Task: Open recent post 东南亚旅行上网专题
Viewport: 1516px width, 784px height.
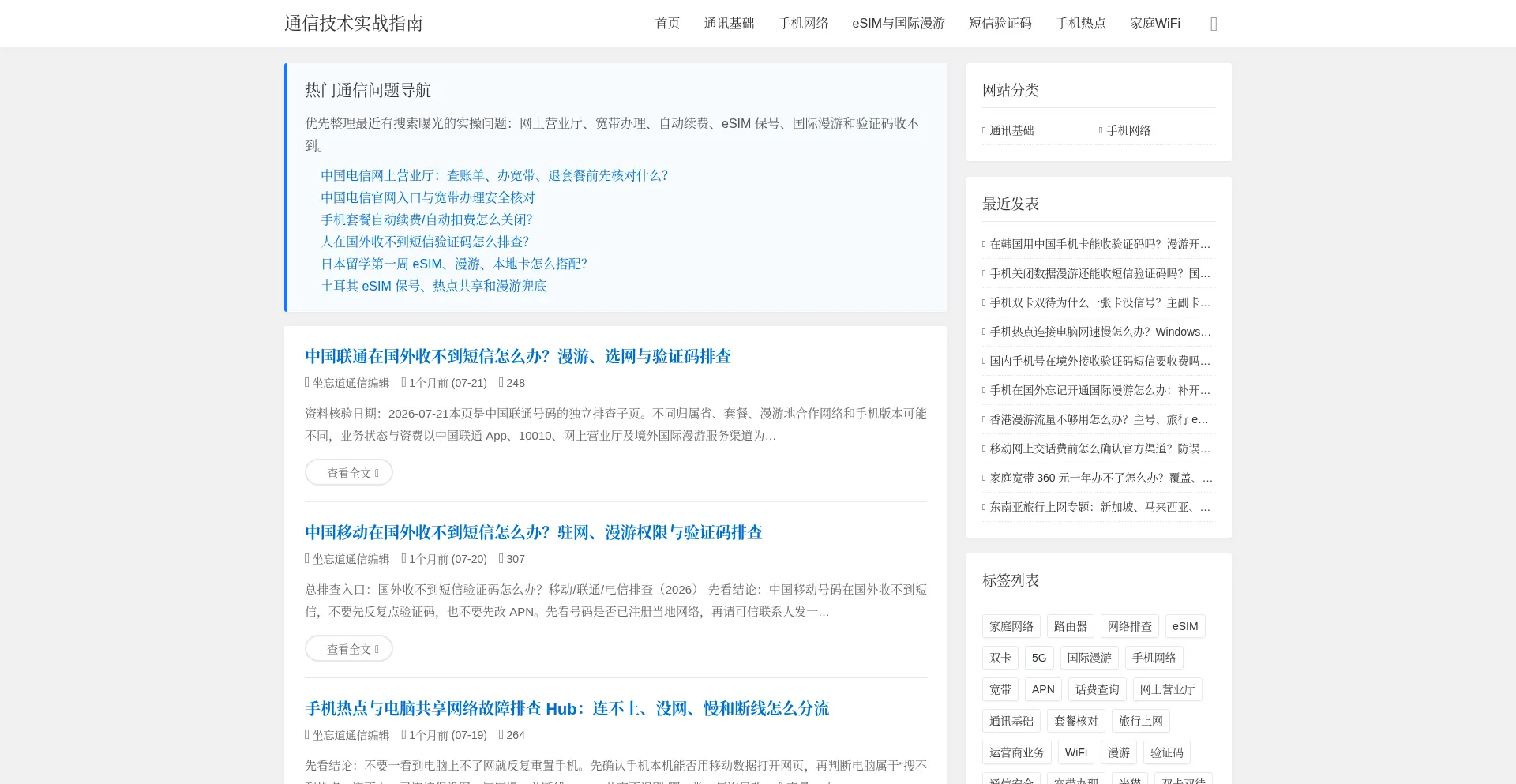Action: pos(1099,507)
